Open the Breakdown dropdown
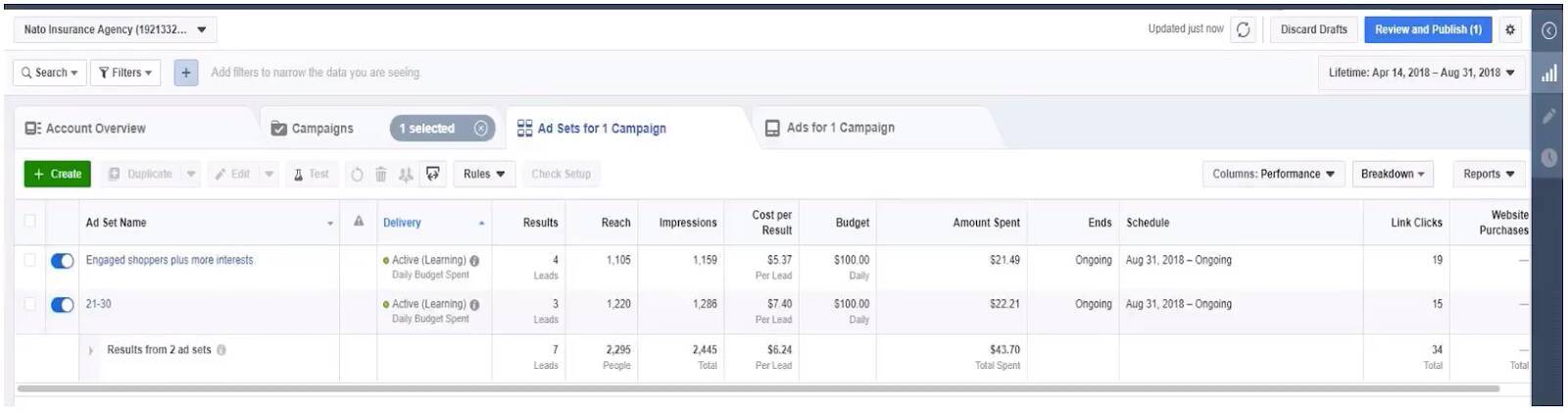 [x=1393, y=174]
